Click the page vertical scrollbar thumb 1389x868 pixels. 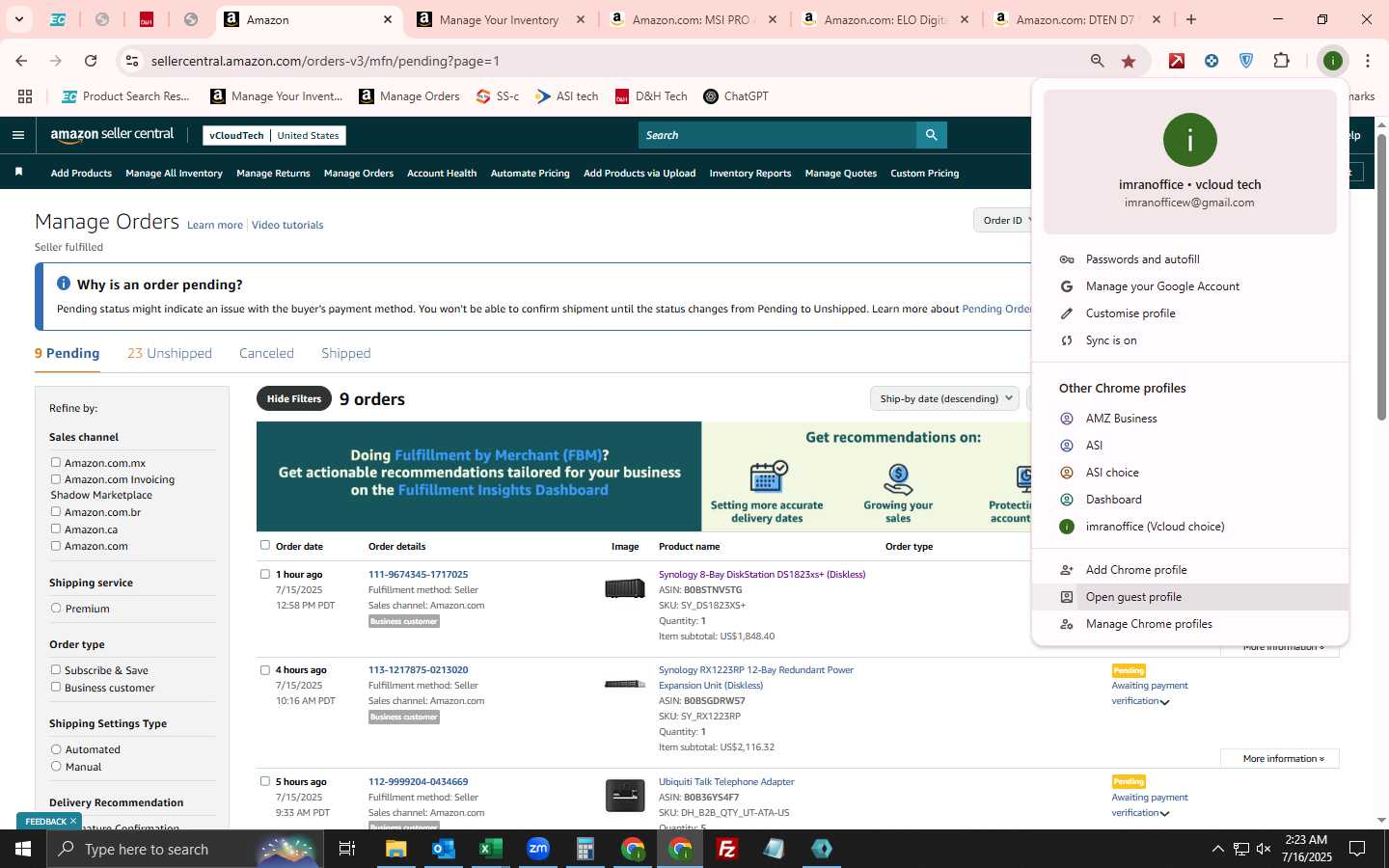pos(1381,278)
